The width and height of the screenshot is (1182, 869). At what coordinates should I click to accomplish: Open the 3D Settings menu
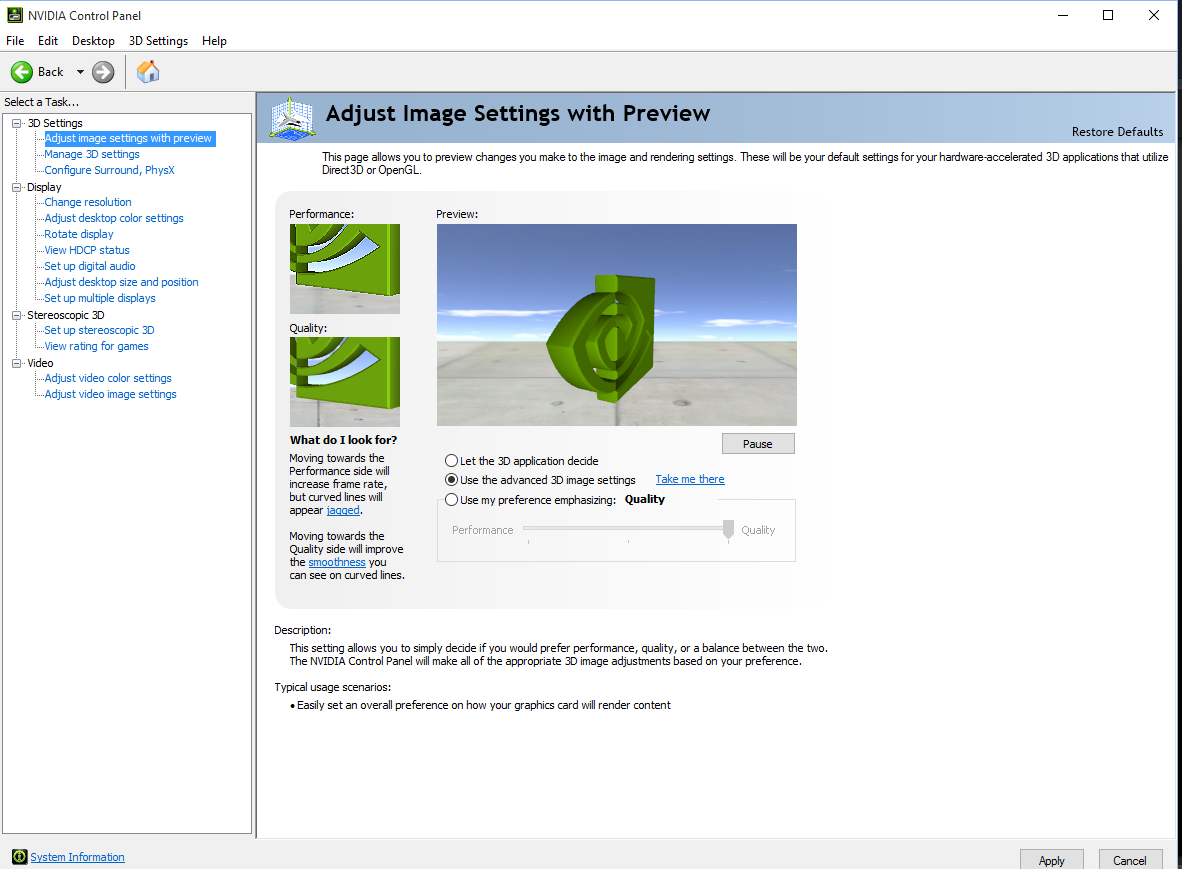click(158, 41)
